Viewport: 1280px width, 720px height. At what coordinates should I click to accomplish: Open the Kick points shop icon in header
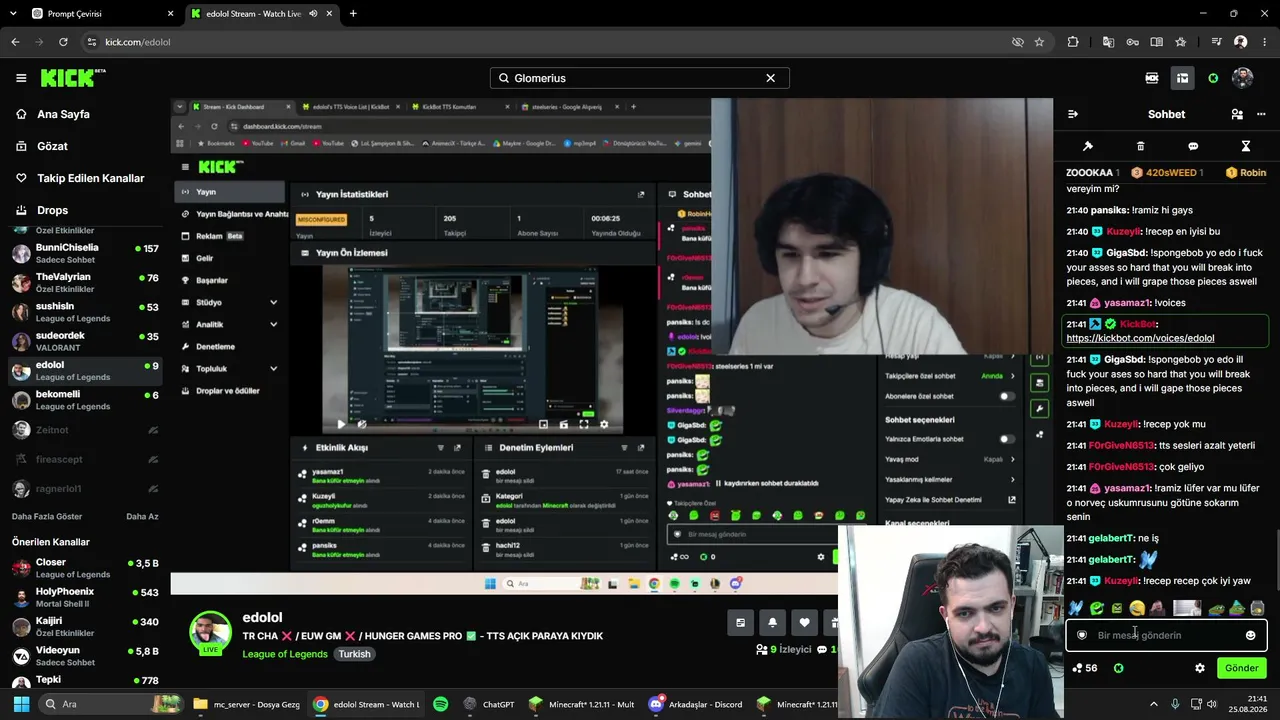tap(1152, 78)
